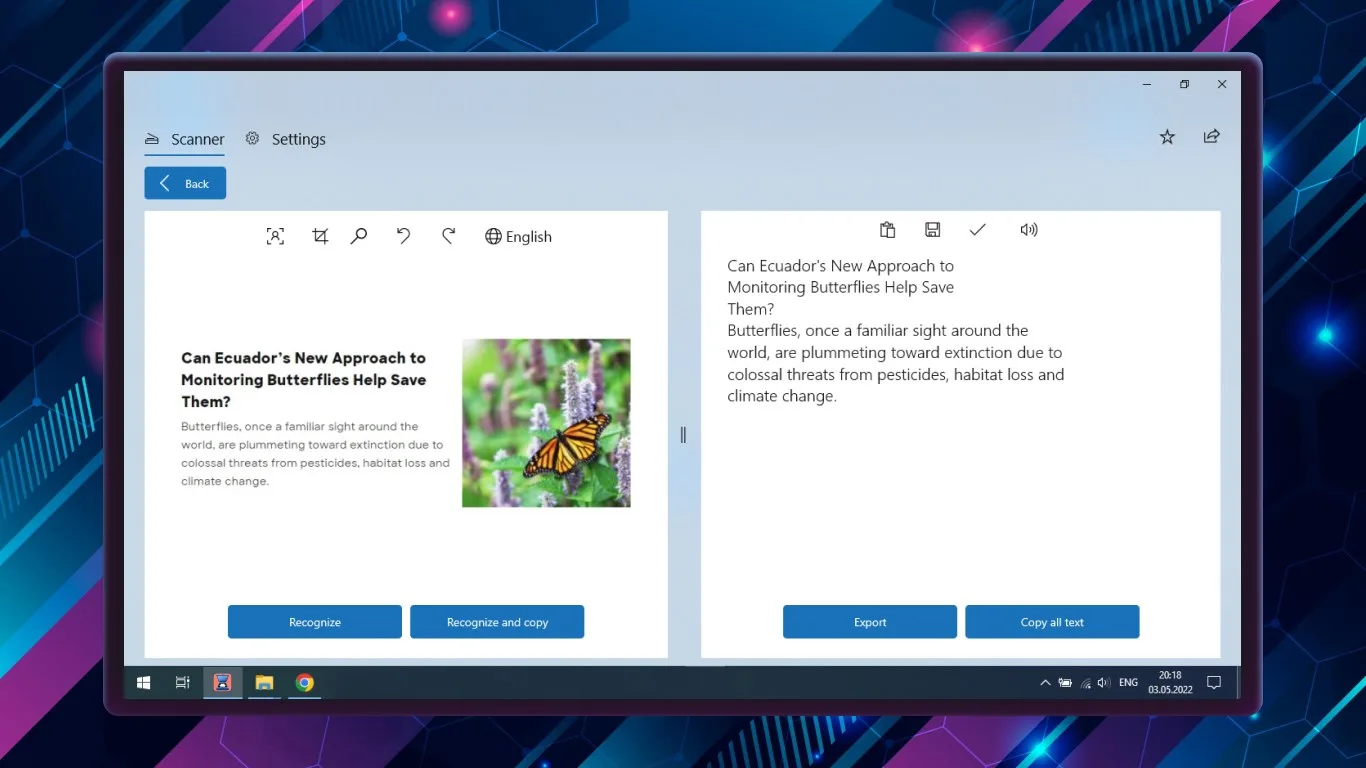Click the checkmark spell-check icon
This screenshot has height=768, width=1366.
(978, 230)
